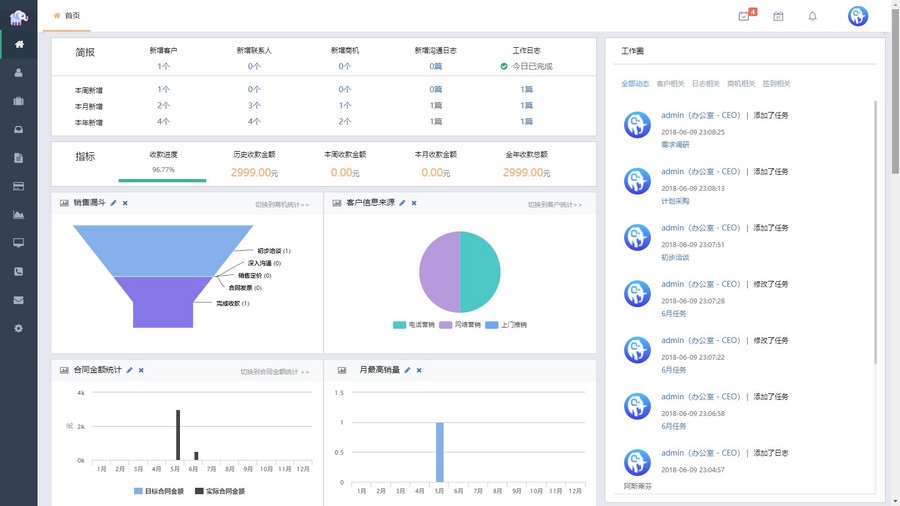Edit the 合同金额统计 panel with pencil icon
The width and height of the screenshot is (900, 506).
click(x=130, y=371)
